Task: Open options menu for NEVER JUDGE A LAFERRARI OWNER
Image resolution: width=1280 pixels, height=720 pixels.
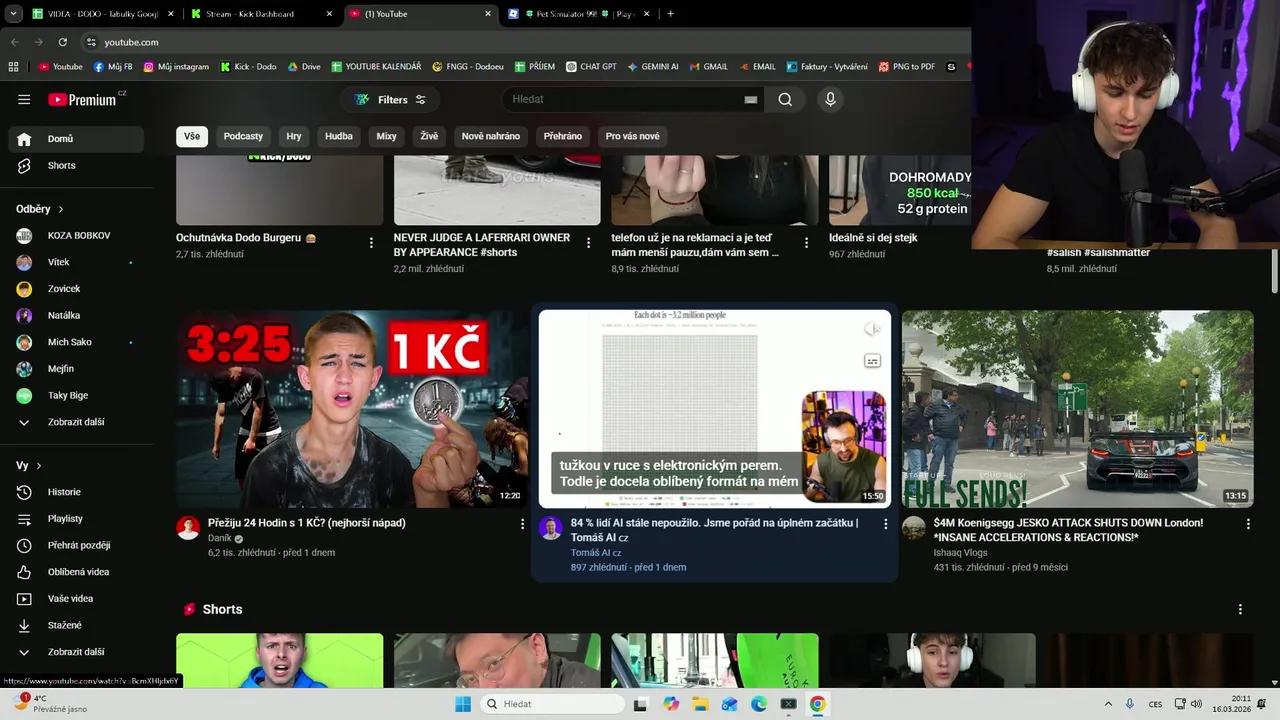Action: click(x=588, y=243)
